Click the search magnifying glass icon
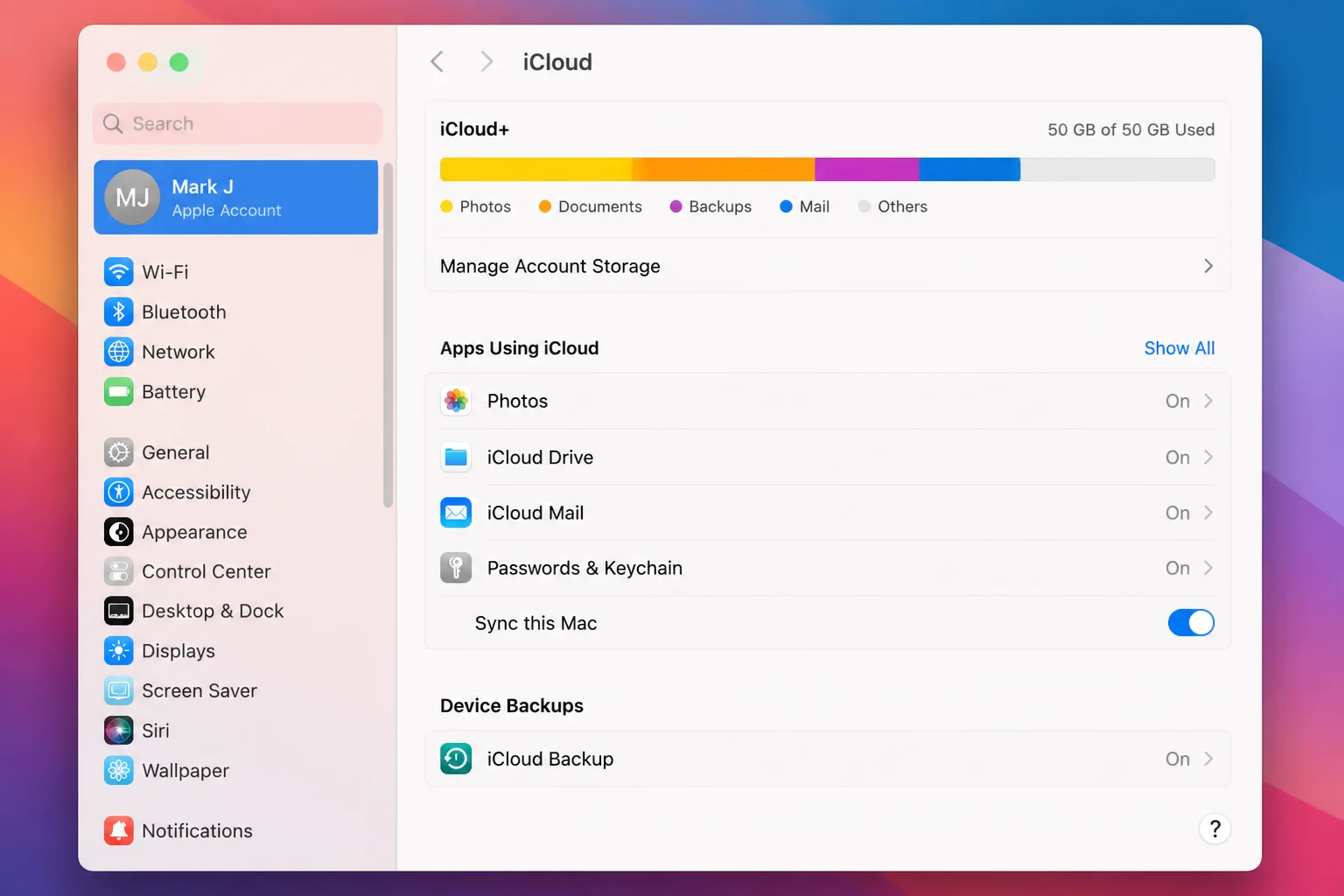 pyautogui.click(x=113, y=123)
